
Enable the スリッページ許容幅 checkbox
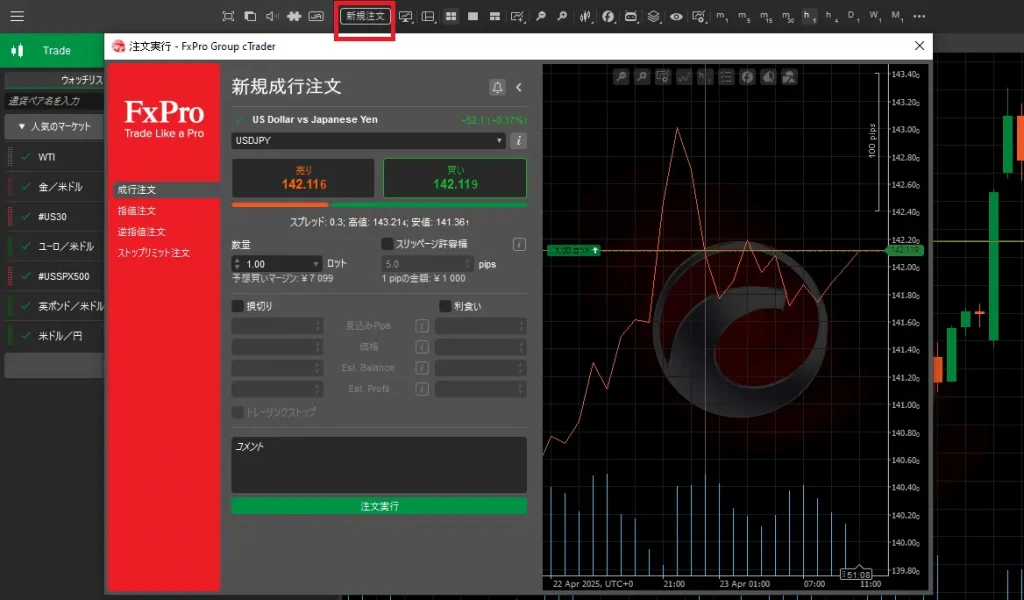[387, 244]
